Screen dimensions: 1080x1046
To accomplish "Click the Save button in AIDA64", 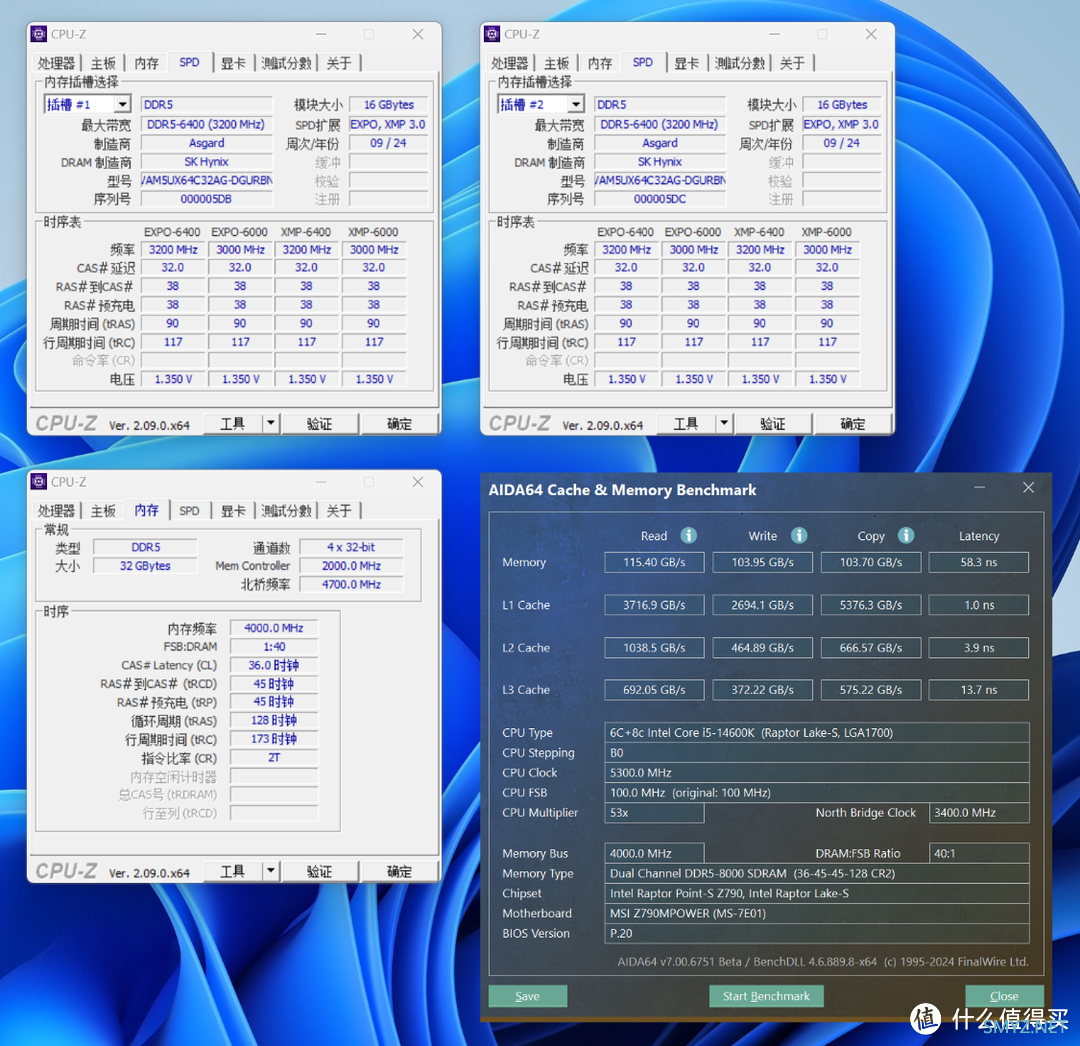I will (x=528, y=996).
